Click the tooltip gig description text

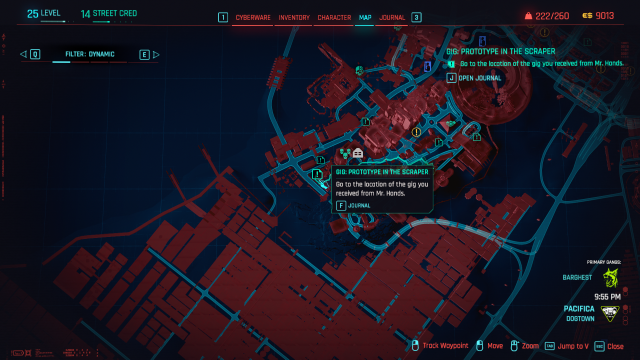(x=382, y=189)
